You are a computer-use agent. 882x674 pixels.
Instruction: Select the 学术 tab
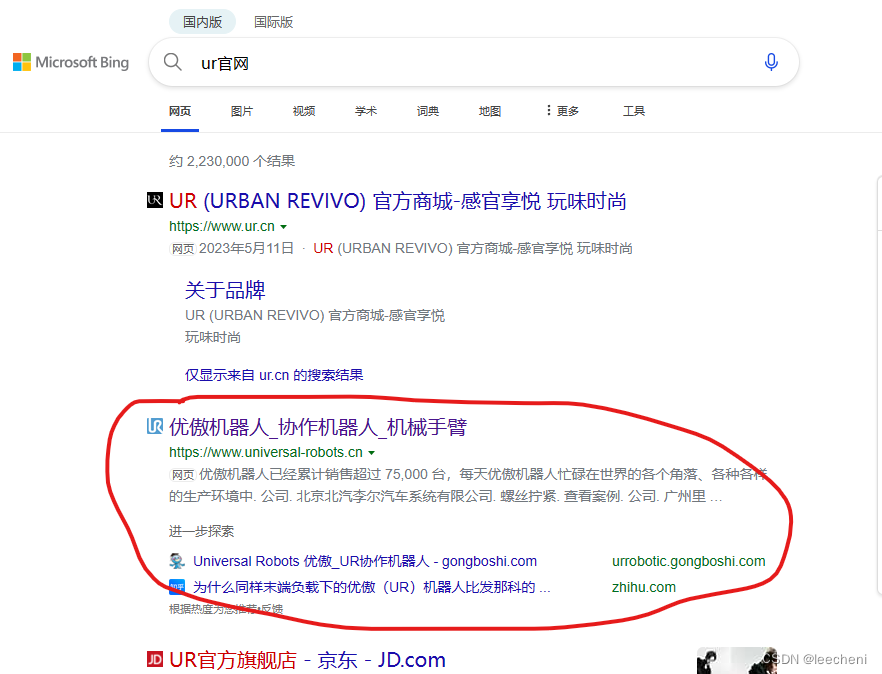[x=366, y=111]
